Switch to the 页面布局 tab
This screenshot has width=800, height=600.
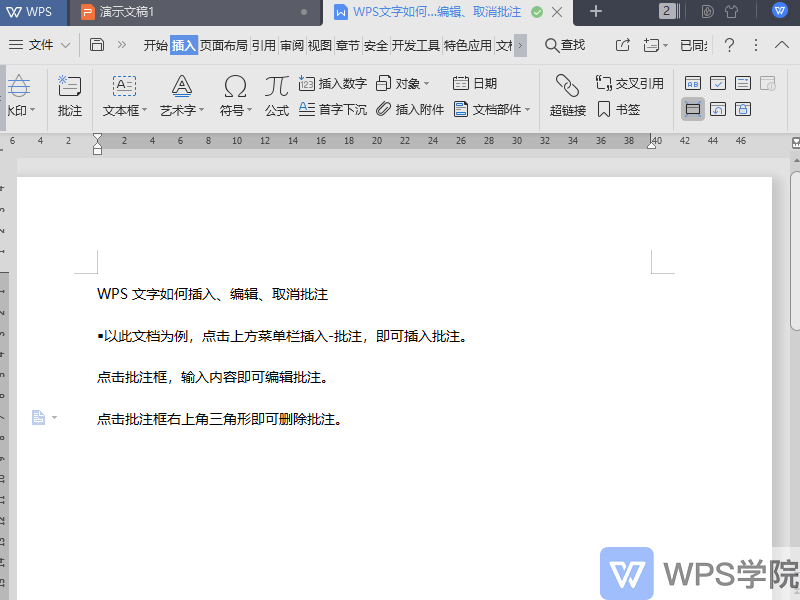tap(224, 45)
